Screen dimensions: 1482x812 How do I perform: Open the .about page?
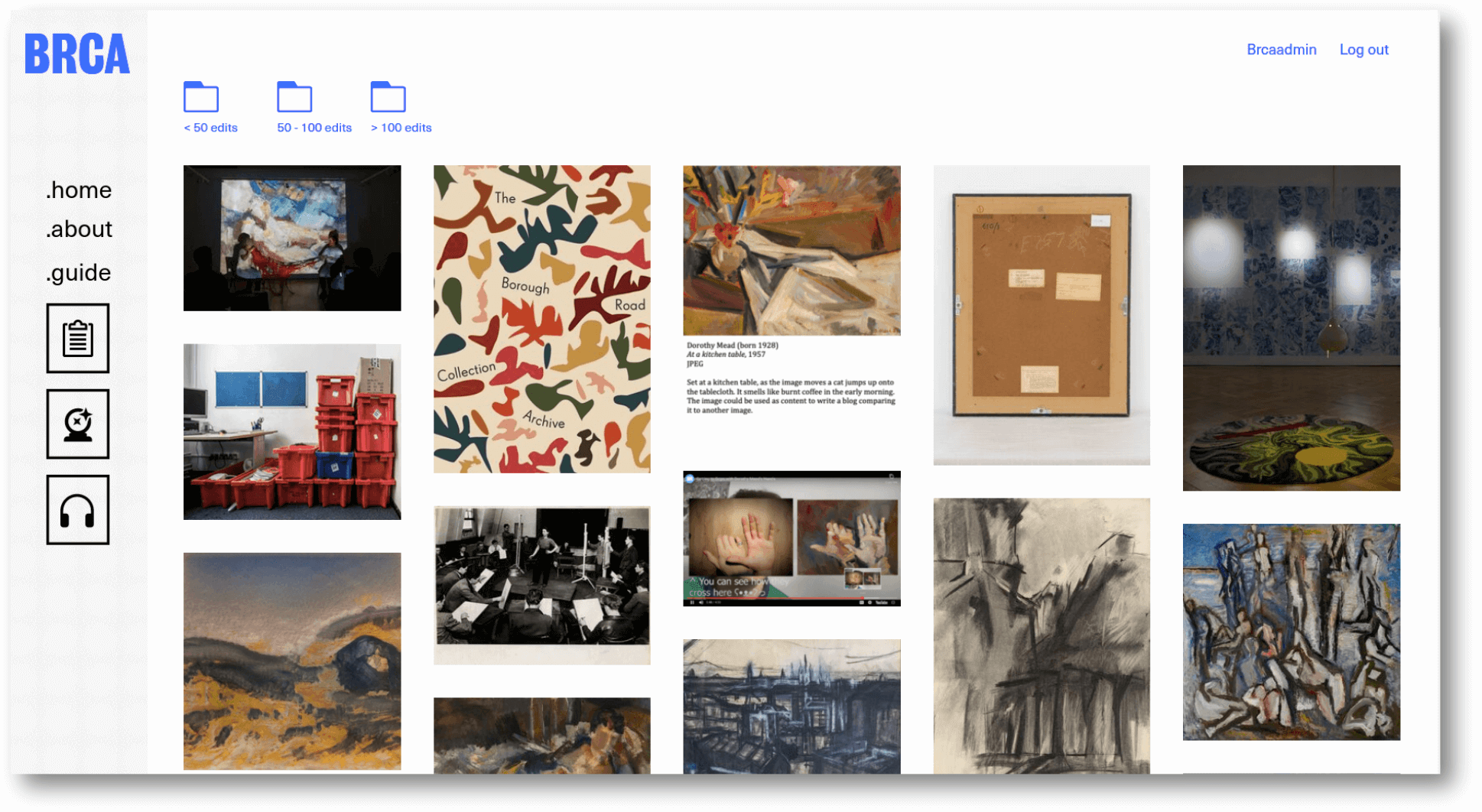[x=79, y=229]
